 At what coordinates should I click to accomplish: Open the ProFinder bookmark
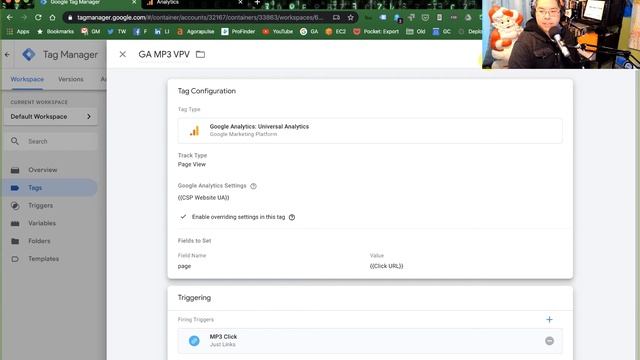click(238, 31)
